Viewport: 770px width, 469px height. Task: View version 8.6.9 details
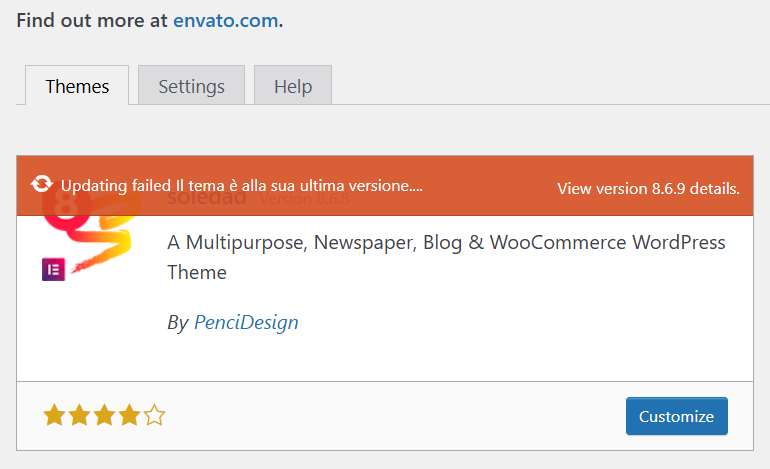[x=648, y=188]
